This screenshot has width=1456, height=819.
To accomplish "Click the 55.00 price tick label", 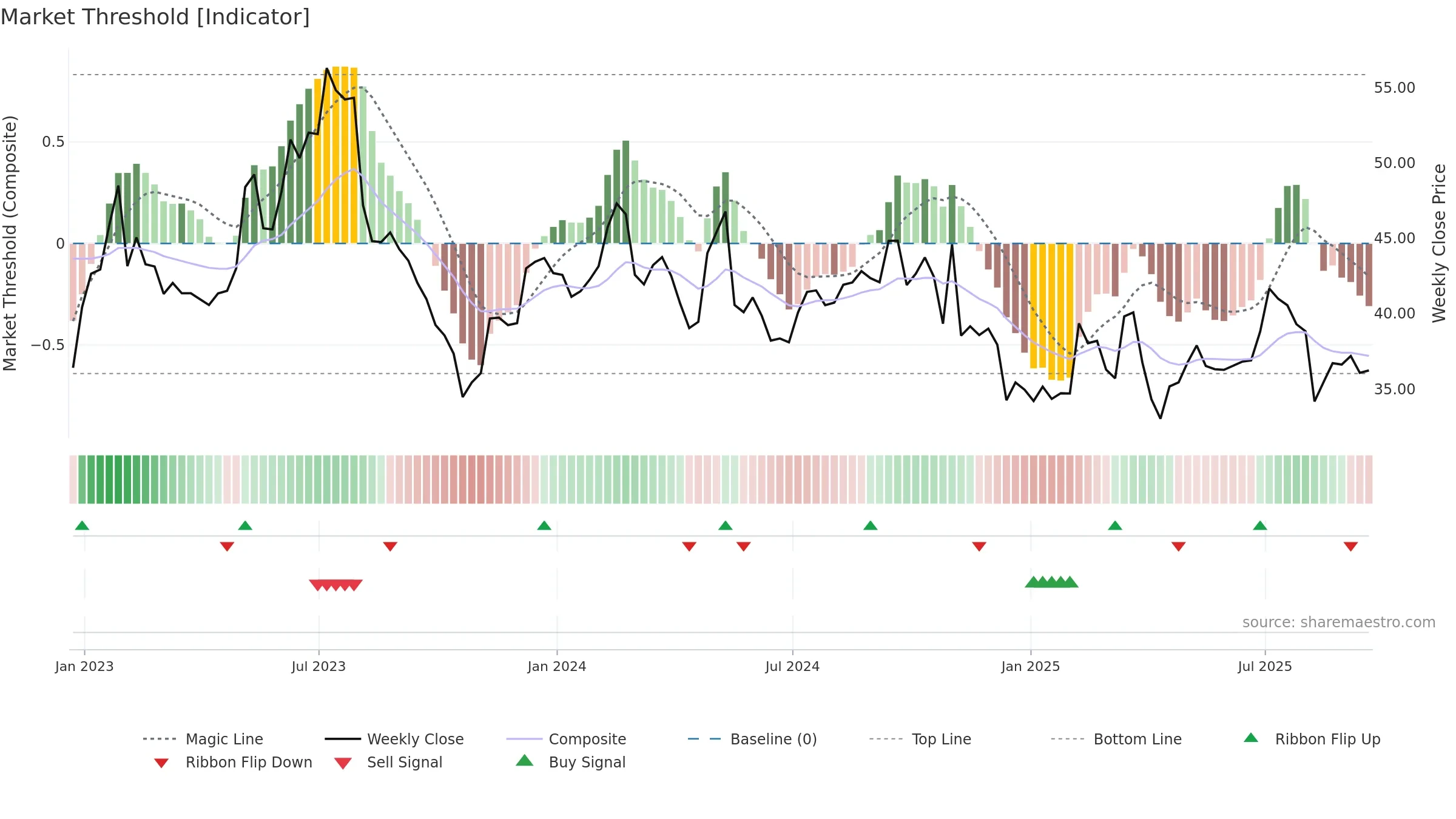I will tap(1395, 88).
